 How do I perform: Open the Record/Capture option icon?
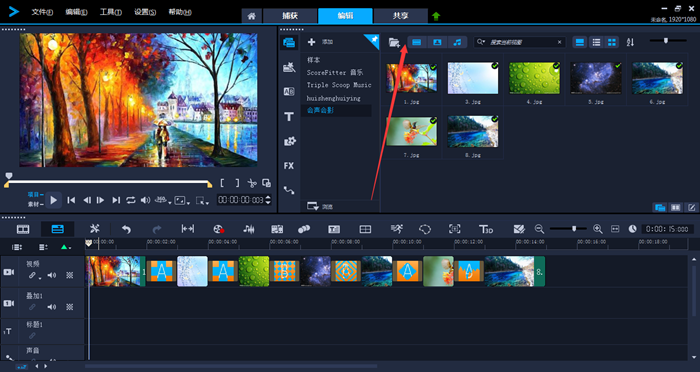point(218,229)
